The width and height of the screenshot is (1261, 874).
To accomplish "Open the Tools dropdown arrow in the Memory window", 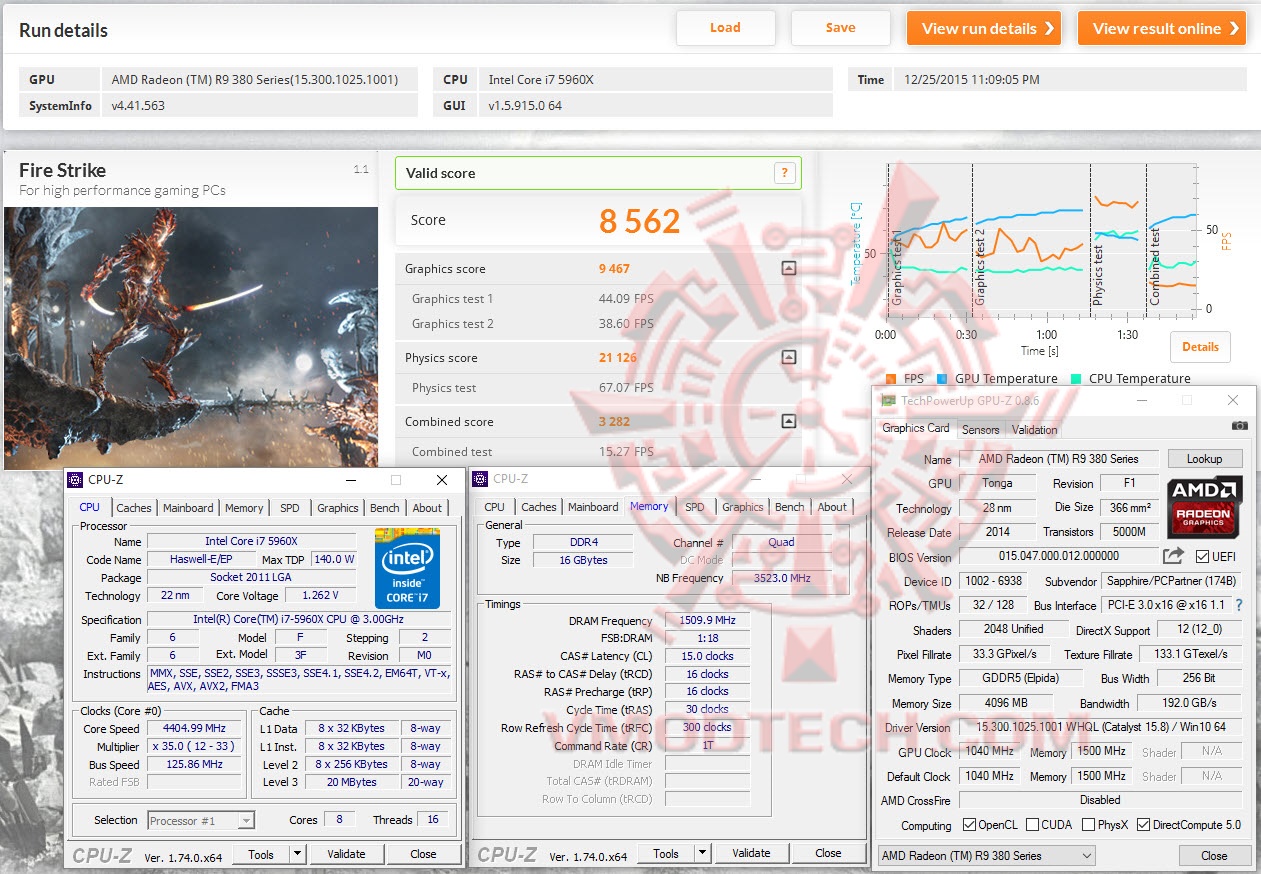I will point(702,853).
